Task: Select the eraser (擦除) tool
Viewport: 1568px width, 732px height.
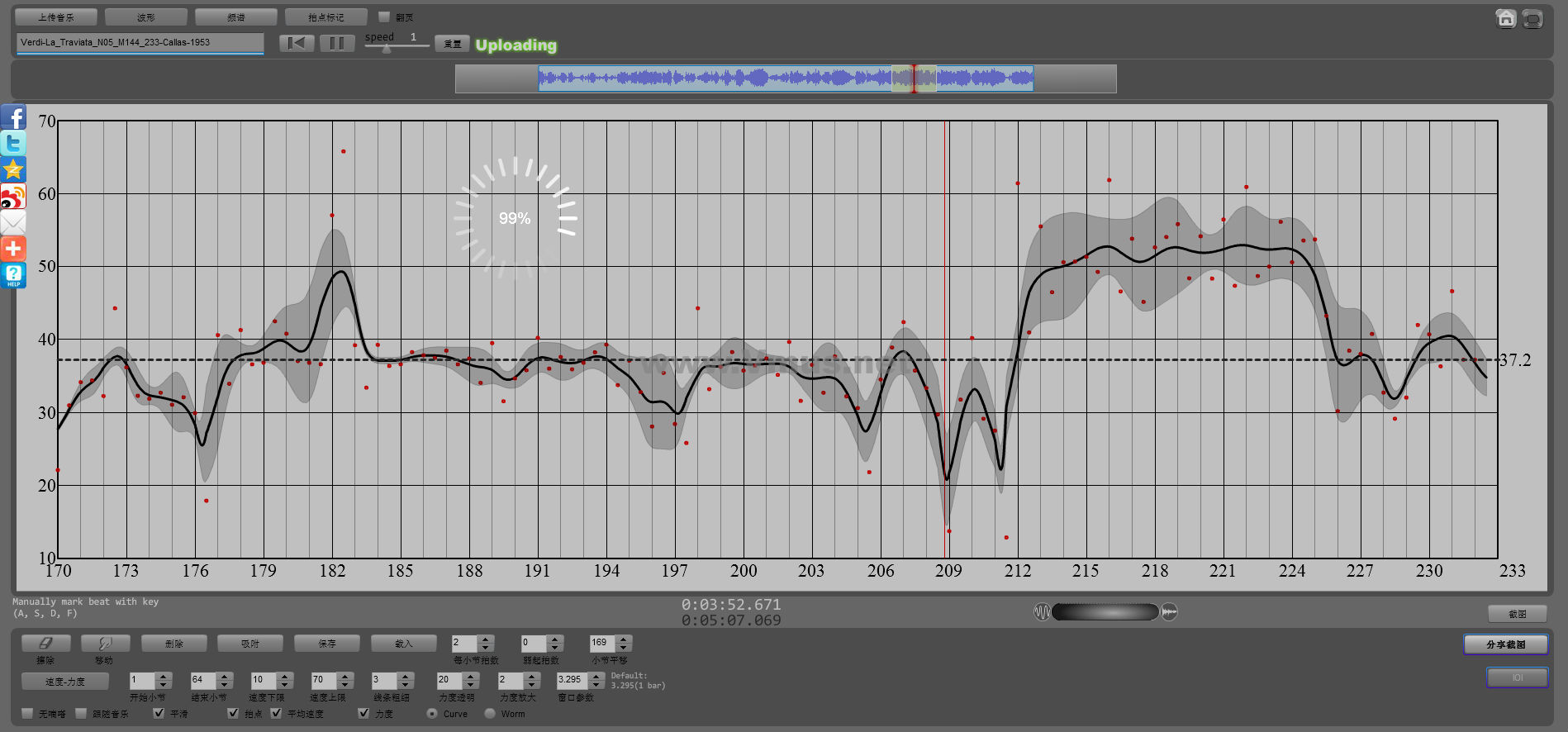Action: point(45,643)
